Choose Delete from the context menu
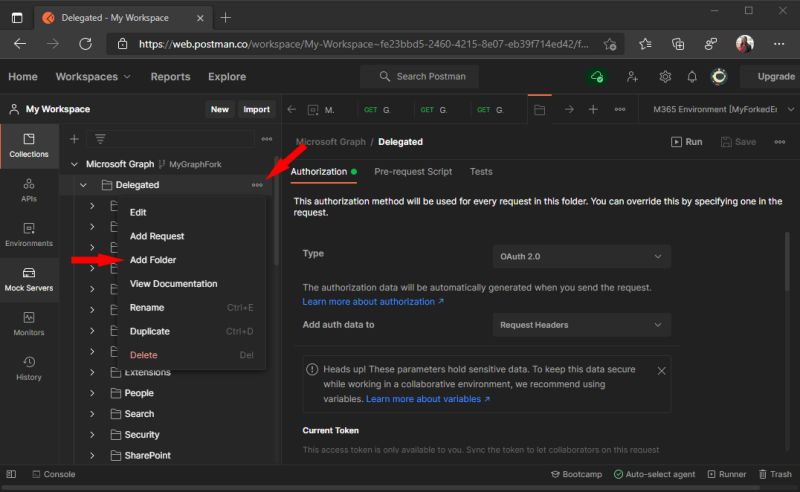This screenshot has height=492, width=800. 192,355
